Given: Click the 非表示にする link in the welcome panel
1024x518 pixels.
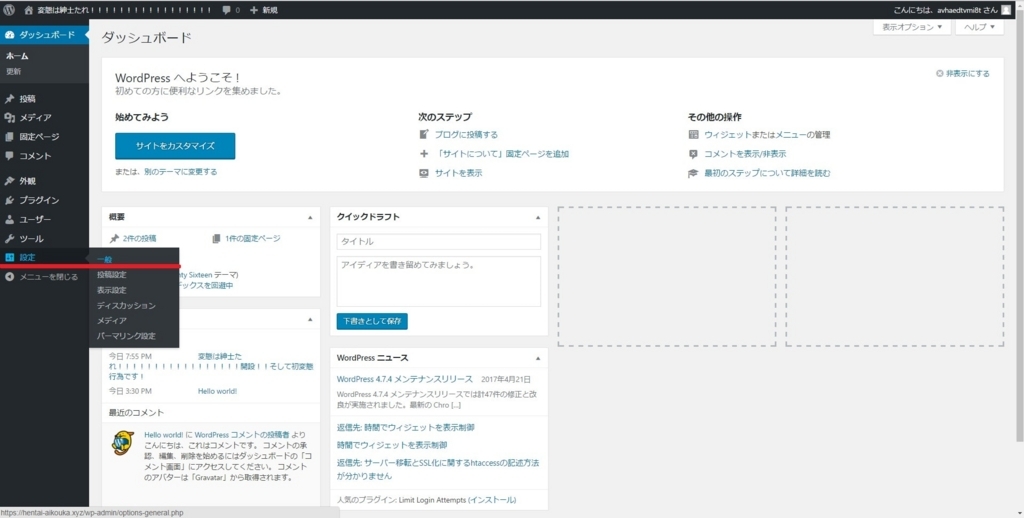Looking at the screenshot, I should click(x=968, y=73).
